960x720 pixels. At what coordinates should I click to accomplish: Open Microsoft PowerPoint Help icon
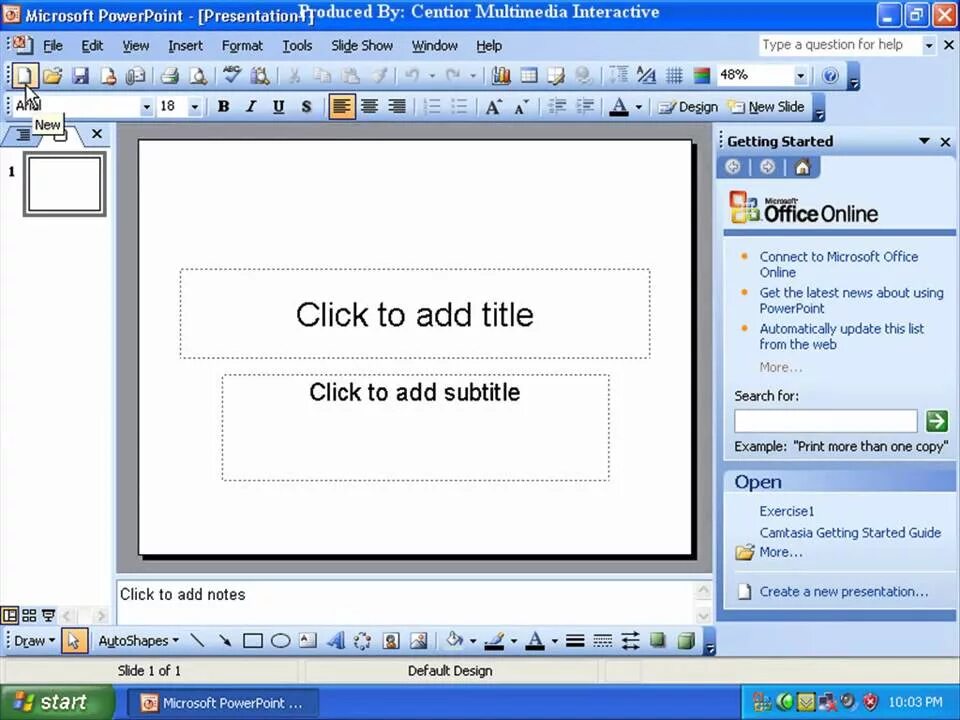[x=830, y=76]
